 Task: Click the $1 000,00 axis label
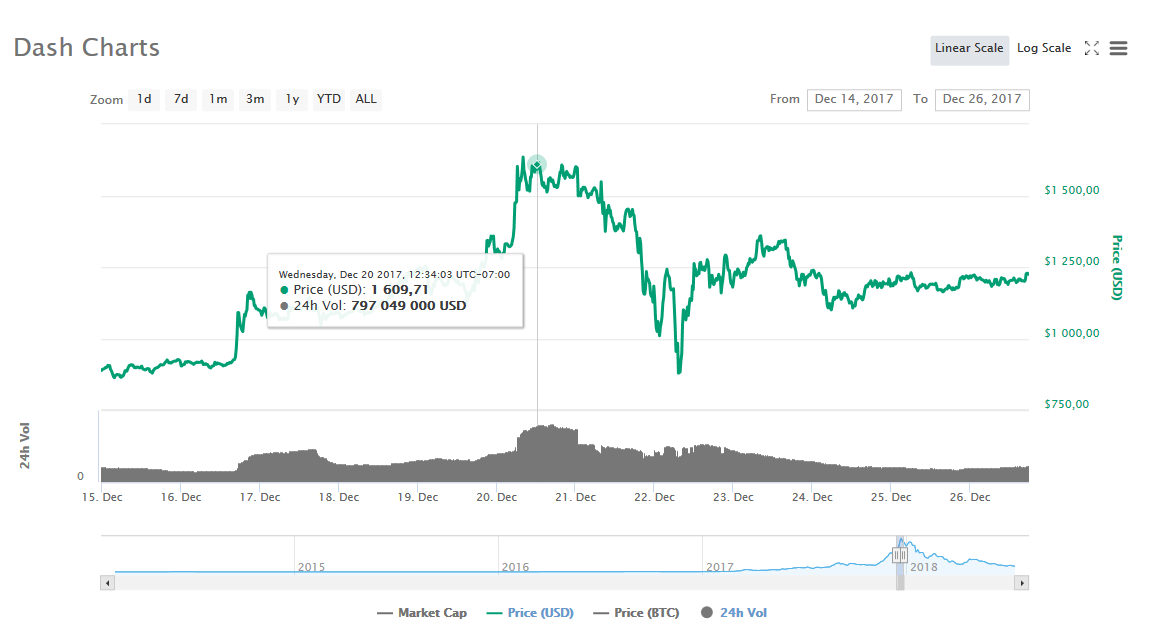(x=1071, y=334)
